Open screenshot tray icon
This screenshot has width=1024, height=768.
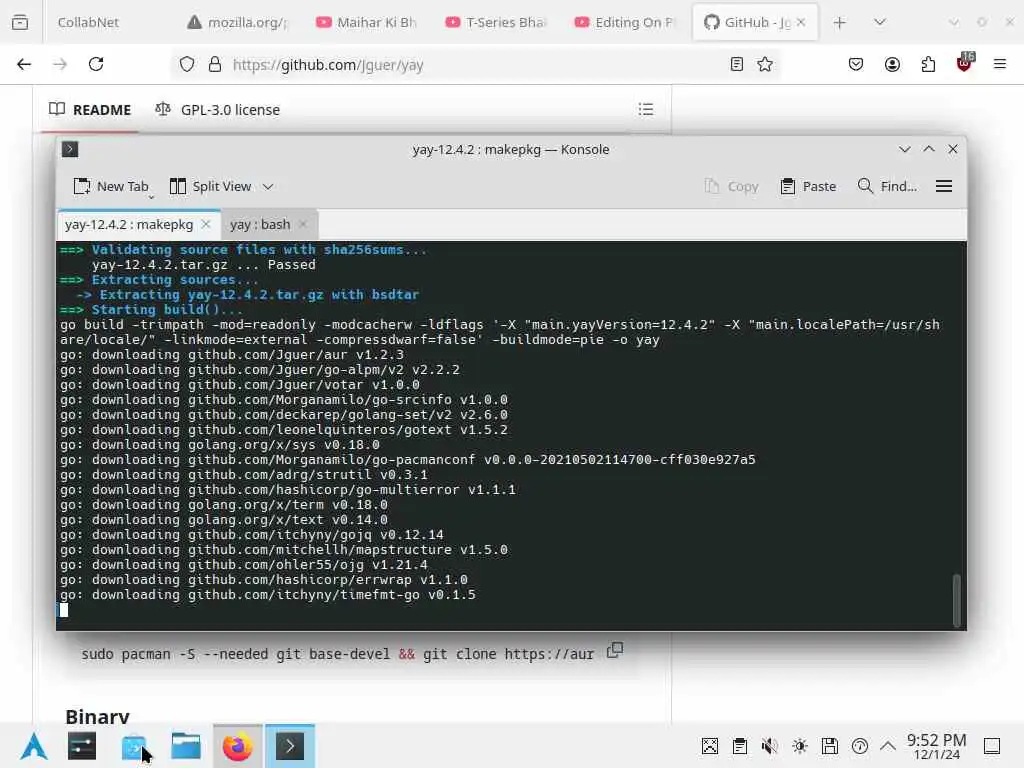tap(710, 746)
